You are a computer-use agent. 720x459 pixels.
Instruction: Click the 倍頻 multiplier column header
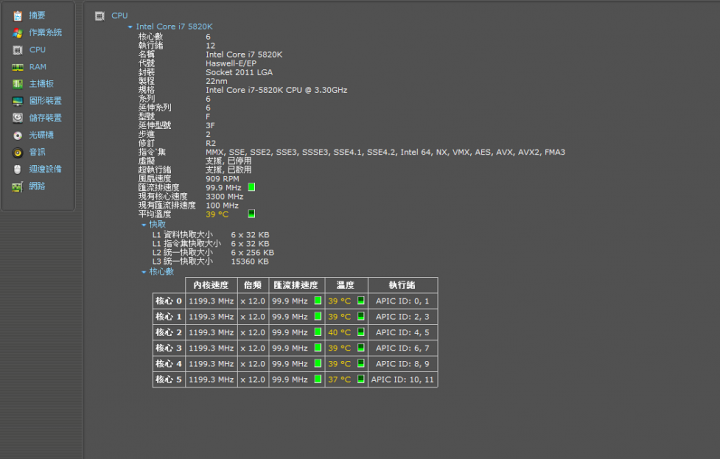click(253, 285)
